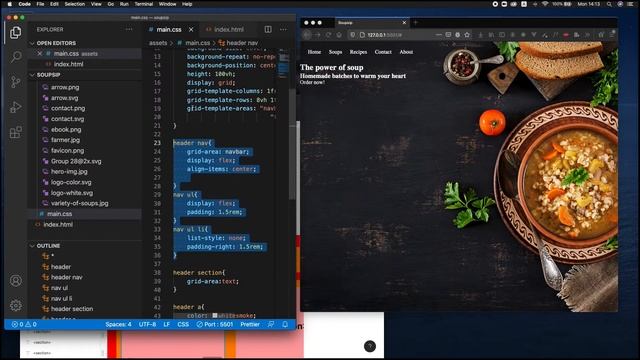Click the Recipes link on the webpage
Image resolution: width=640 pixels, height=360 pixels.
[358, 52]
